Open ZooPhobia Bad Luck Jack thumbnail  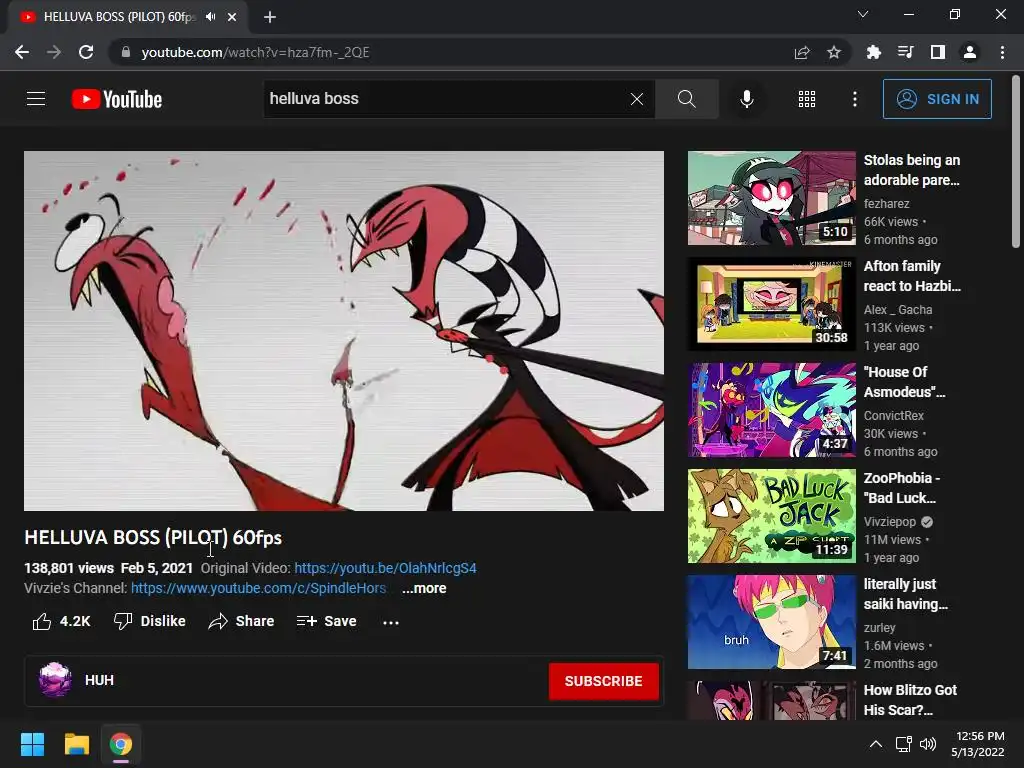771,516
